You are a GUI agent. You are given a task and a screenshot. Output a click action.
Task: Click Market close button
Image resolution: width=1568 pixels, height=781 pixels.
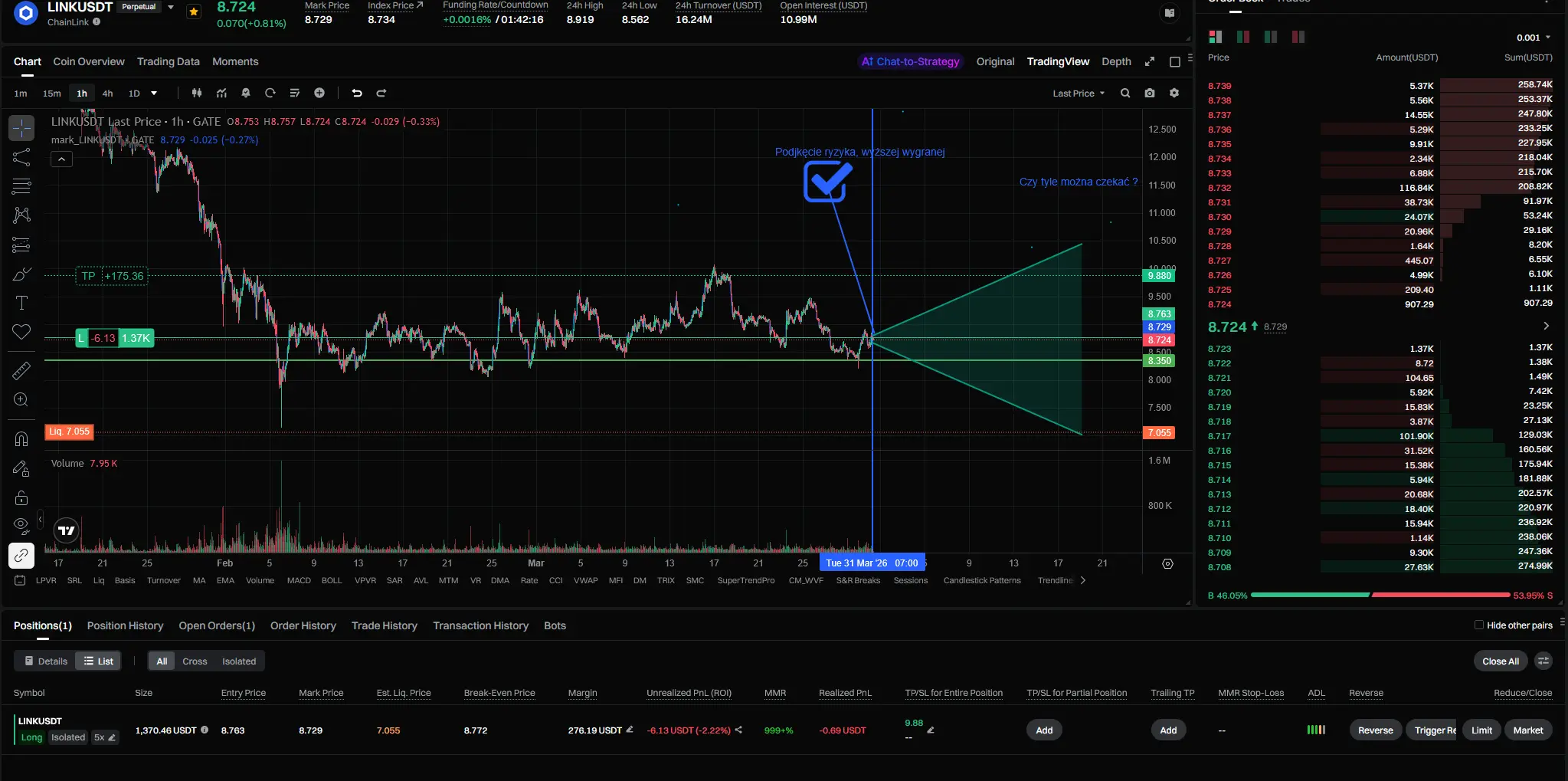(x=1528, y=730)
